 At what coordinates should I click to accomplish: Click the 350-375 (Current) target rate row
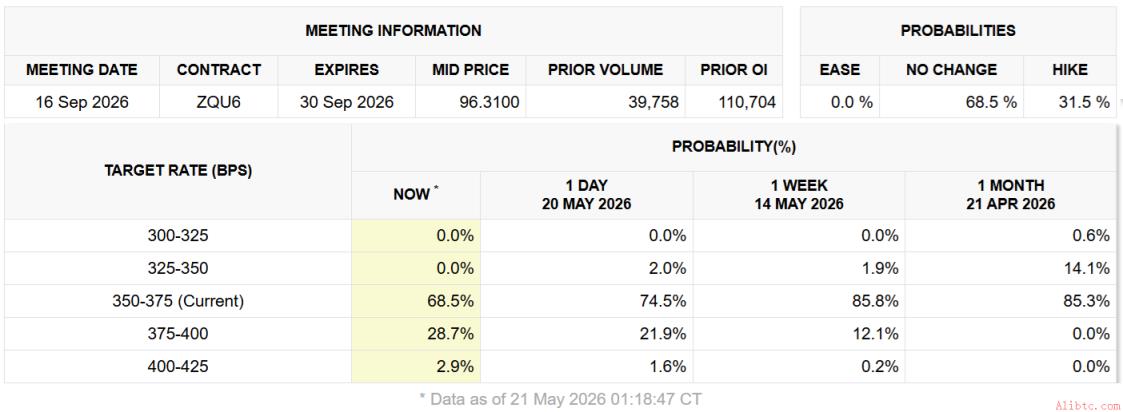pos(562,301)
